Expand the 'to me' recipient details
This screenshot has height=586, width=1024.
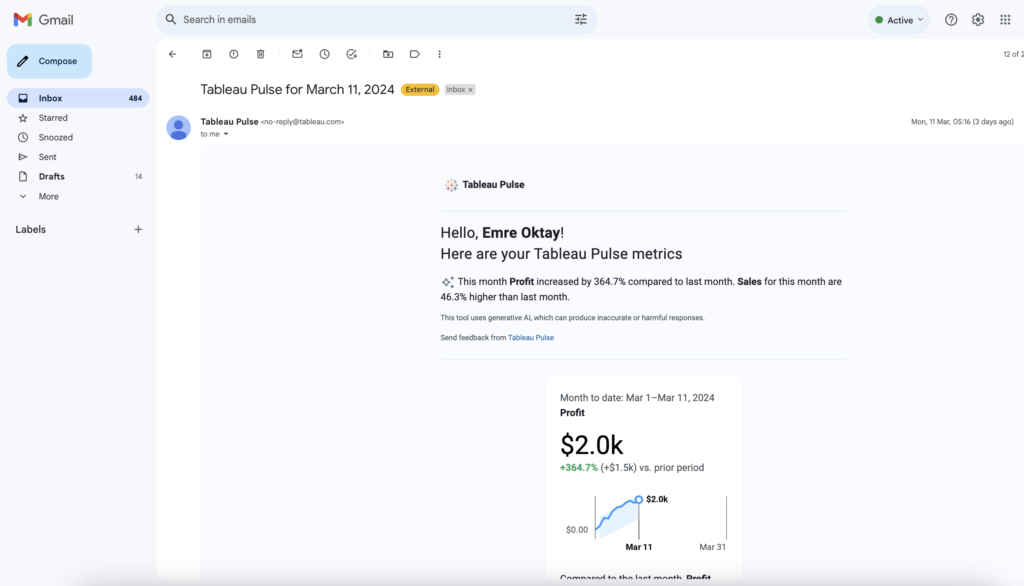click(x=226, y=134)
